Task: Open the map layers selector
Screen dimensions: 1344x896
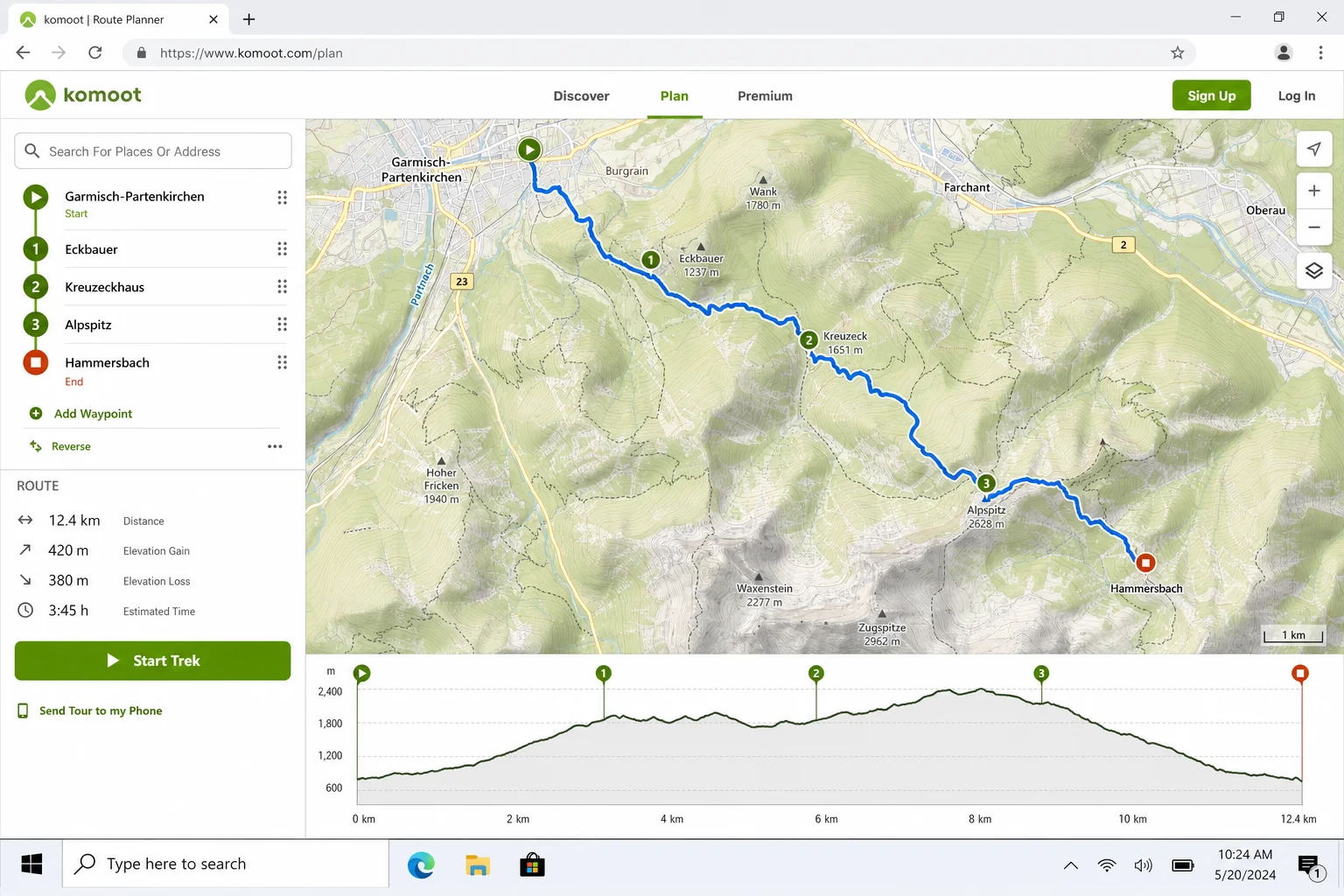Action: (x=1314, y=270)
